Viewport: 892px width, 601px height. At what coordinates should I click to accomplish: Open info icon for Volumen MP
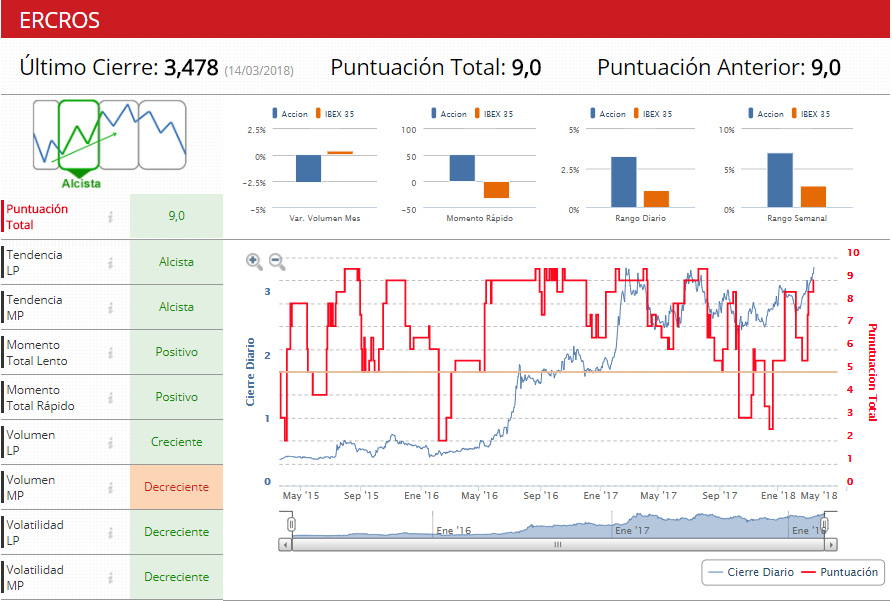111,488
